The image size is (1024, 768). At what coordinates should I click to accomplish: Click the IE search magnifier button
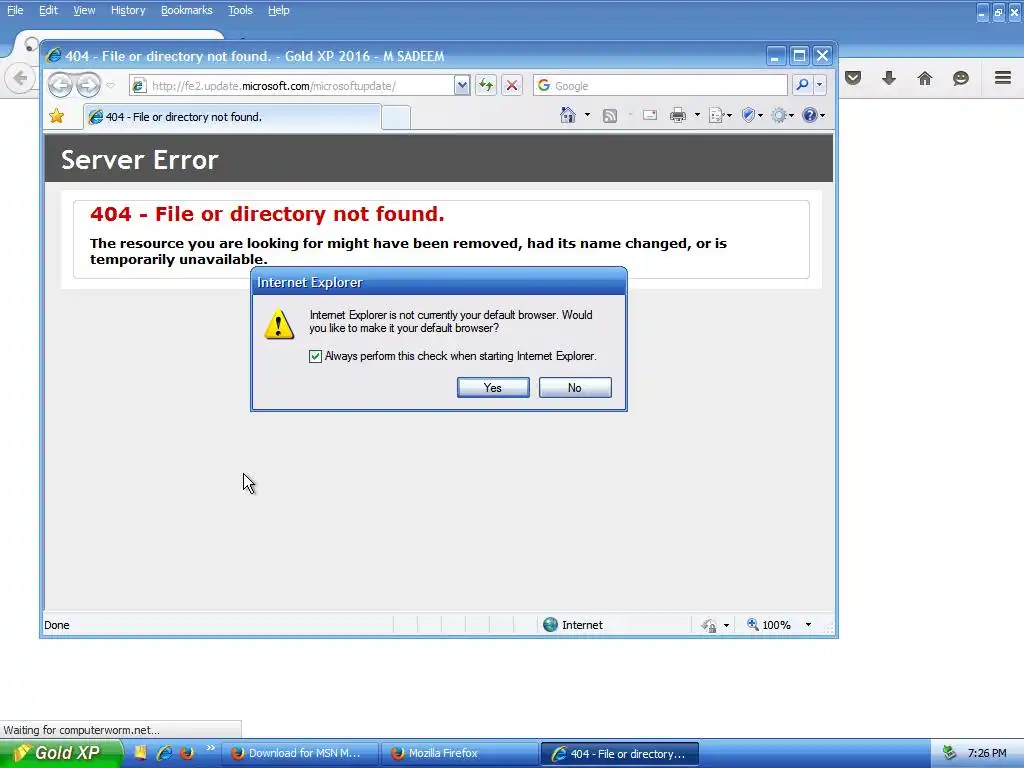(x=802, y=86)
